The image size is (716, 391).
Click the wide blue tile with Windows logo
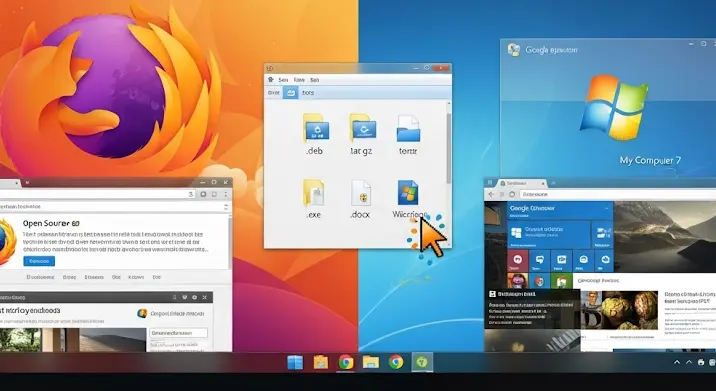pyautogui.click(x=548, y=235)
